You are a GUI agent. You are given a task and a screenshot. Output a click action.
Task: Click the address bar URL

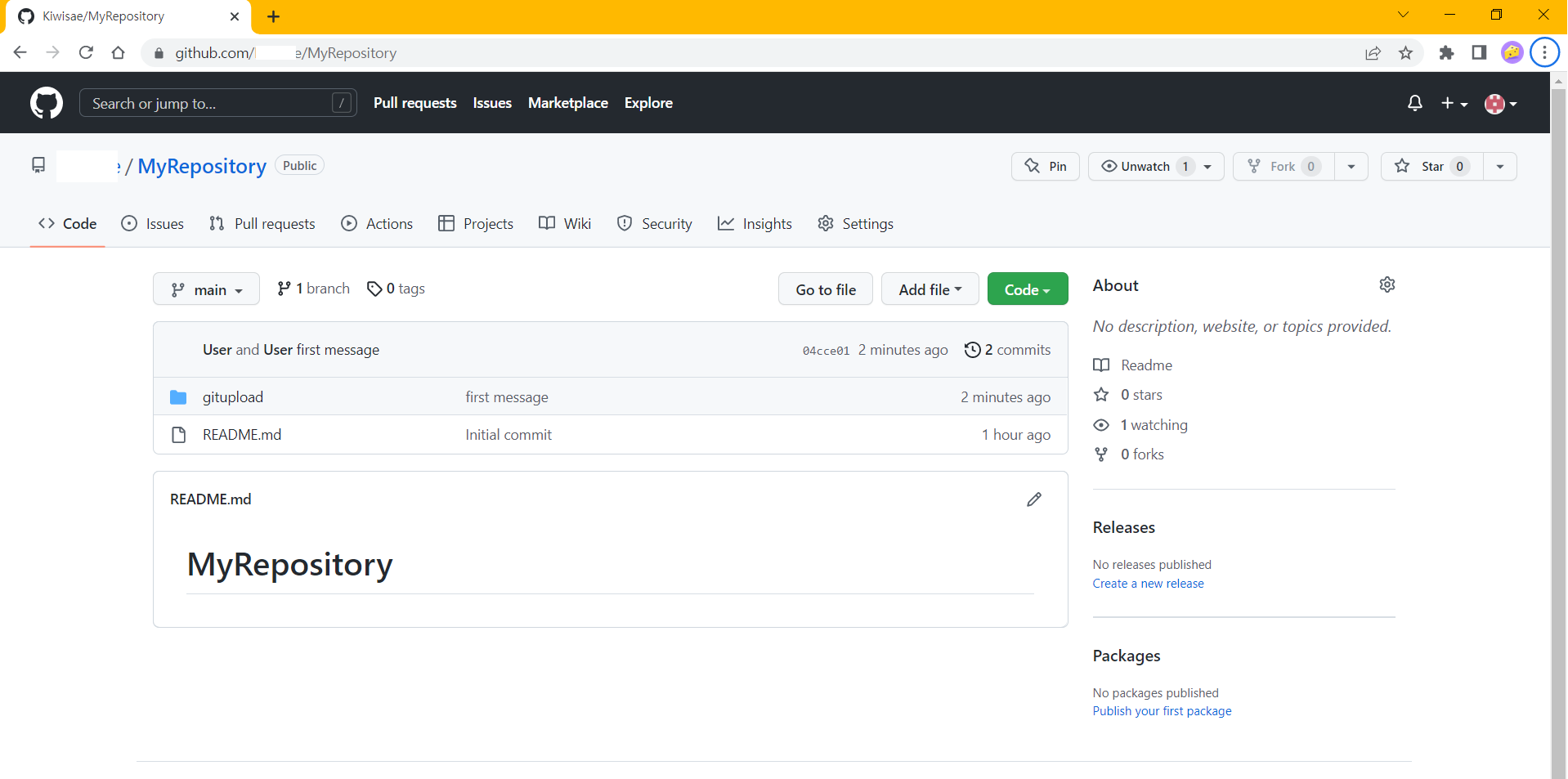point(286,53)
